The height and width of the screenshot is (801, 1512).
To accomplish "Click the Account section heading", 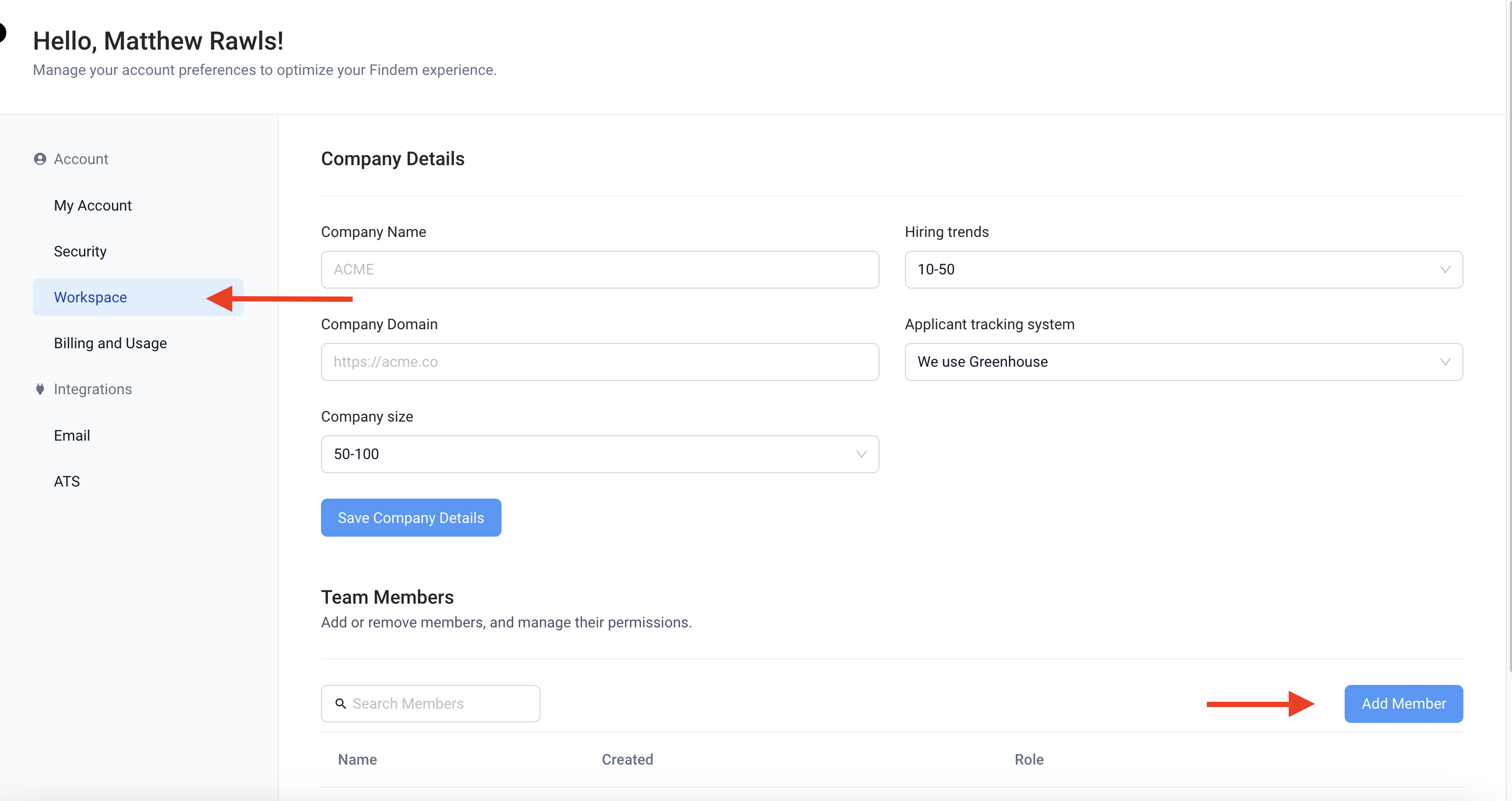I will 81,159.
